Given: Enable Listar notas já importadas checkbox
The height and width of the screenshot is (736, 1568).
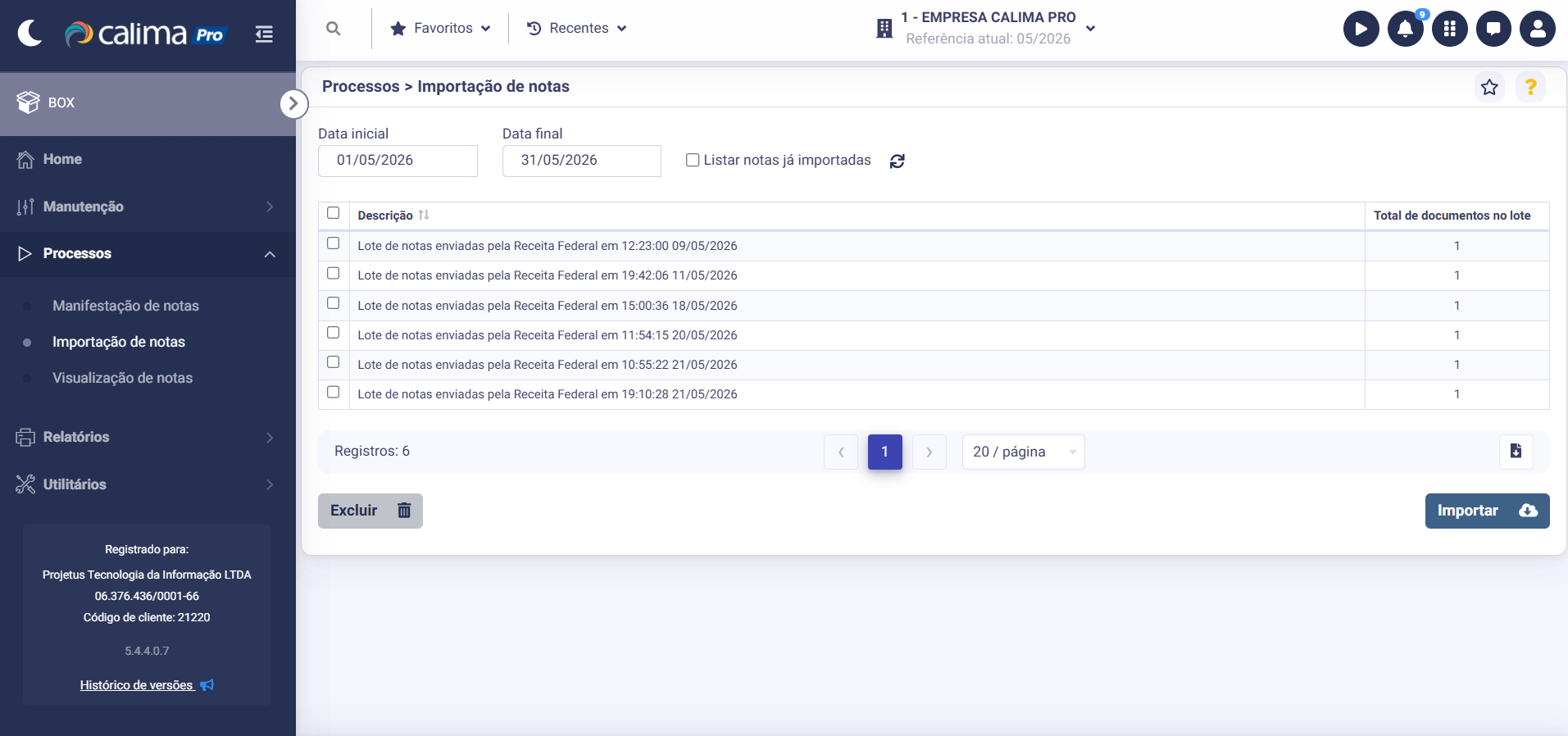Looking at the screenshot, I should coord(693,161).
